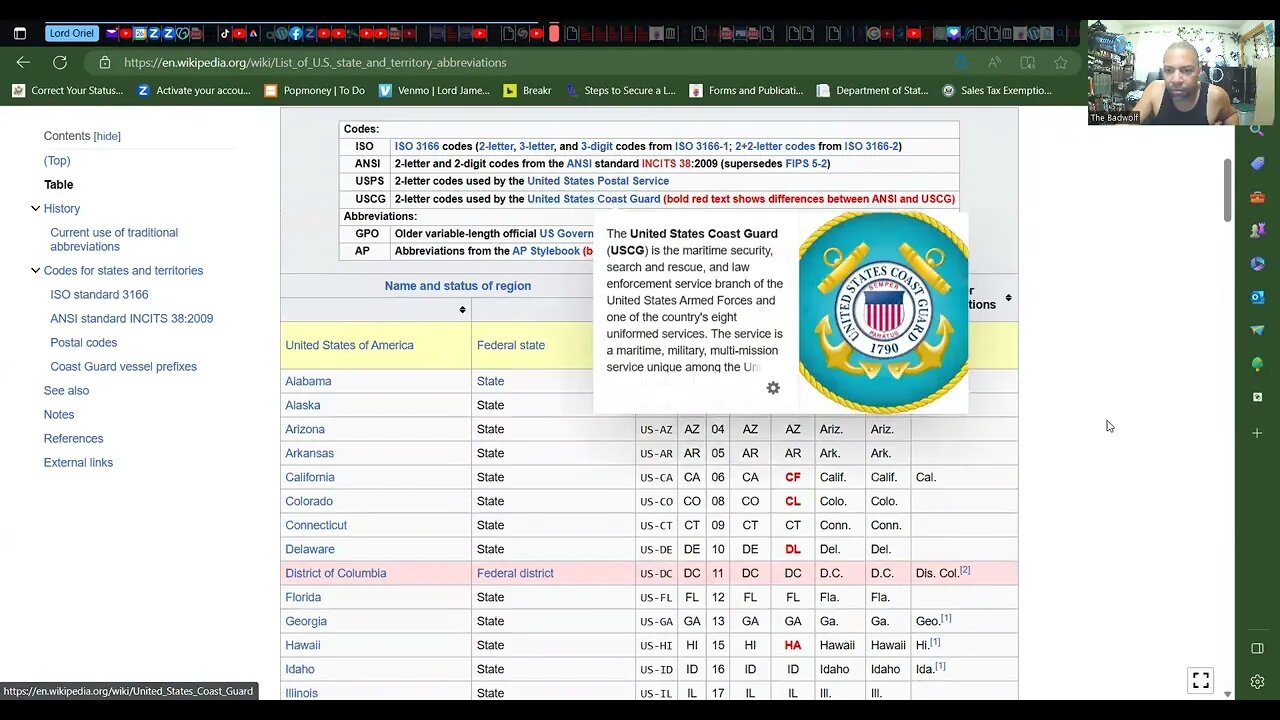Viewport: 1280px width, 720px height.
Task: Add this page to favorites star
Action: (x=1061, y=62)
